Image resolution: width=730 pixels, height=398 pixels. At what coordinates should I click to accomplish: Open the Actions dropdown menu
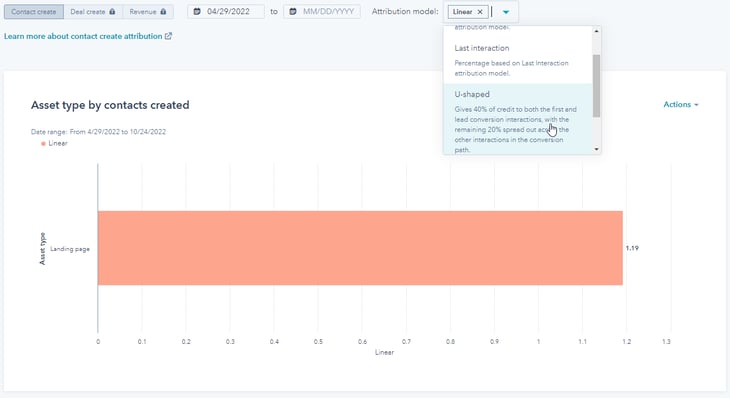coord(681,105)
